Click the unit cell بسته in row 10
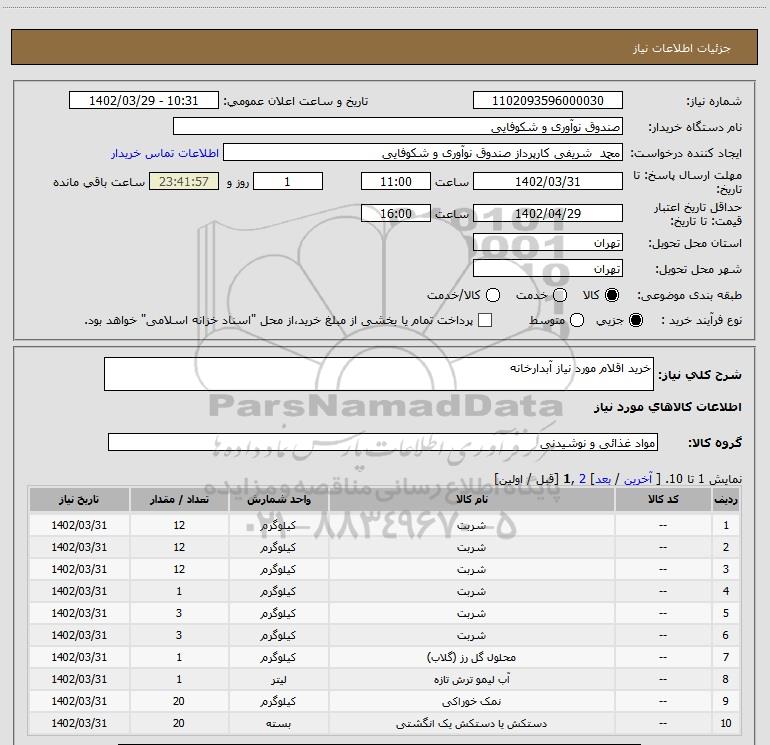Image resolution: width=770 pixels, height=745 pixels. tap(278, 723)
